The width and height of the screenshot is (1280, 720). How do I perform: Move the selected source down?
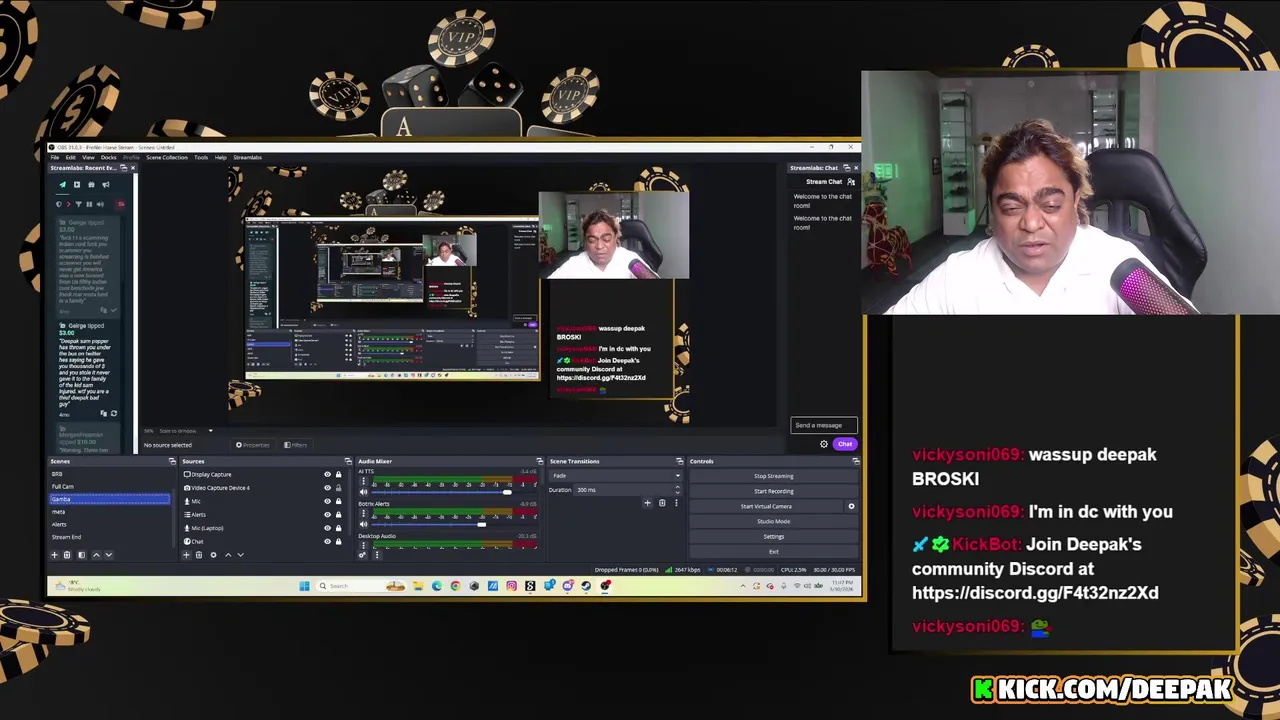[x=240, y=555]
